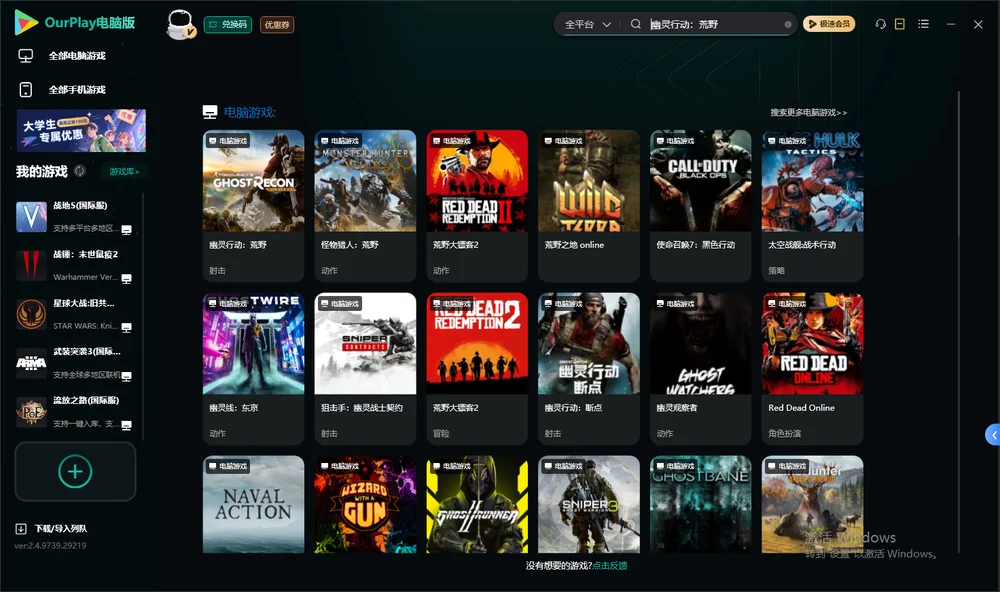Open the 极速会员 VIP membership button
The width and height of the screenshot is (1000, 592).
pyautogui.click(x=828, y=24)
